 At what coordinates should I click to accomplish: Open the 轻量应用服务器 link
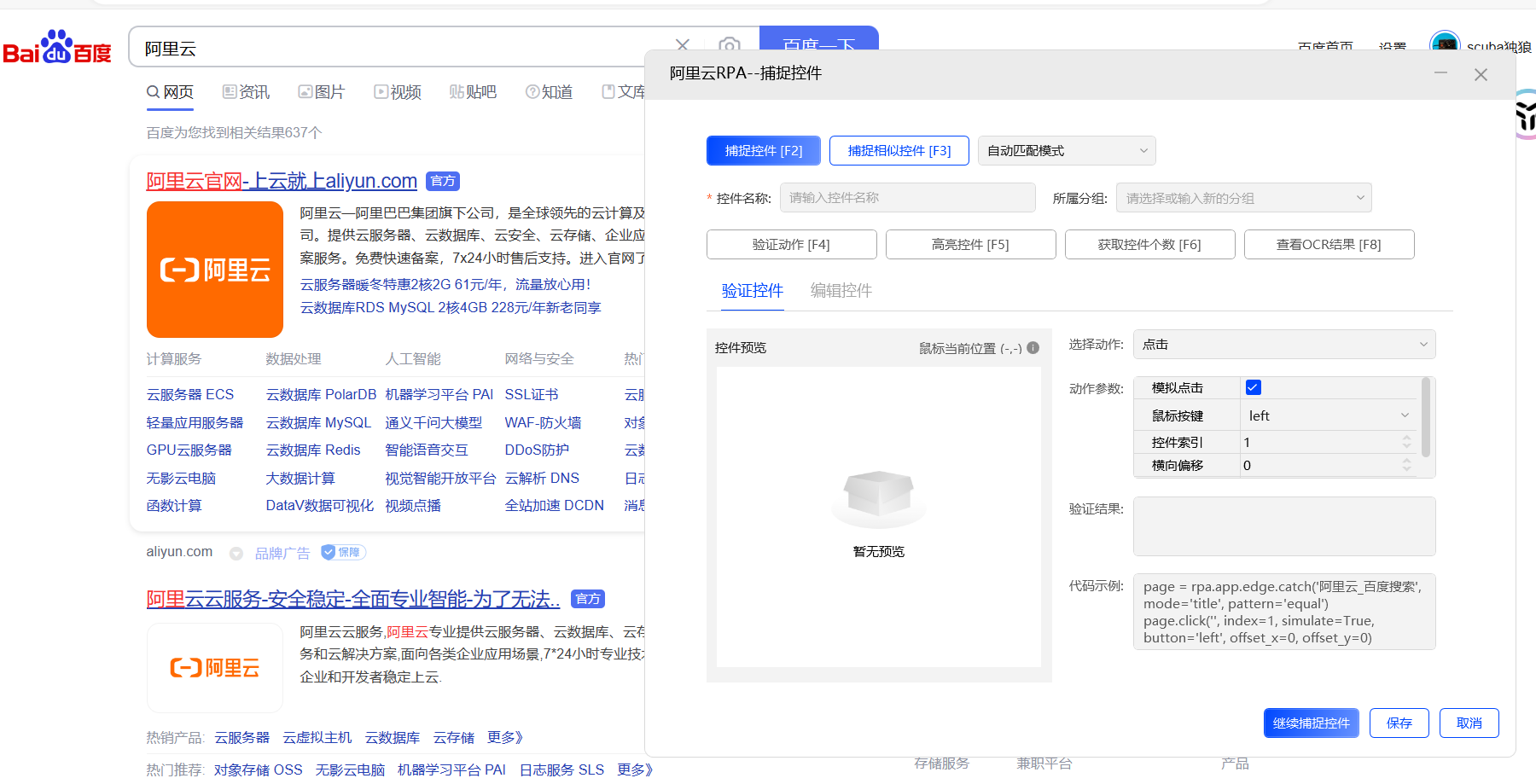point(195,423)
